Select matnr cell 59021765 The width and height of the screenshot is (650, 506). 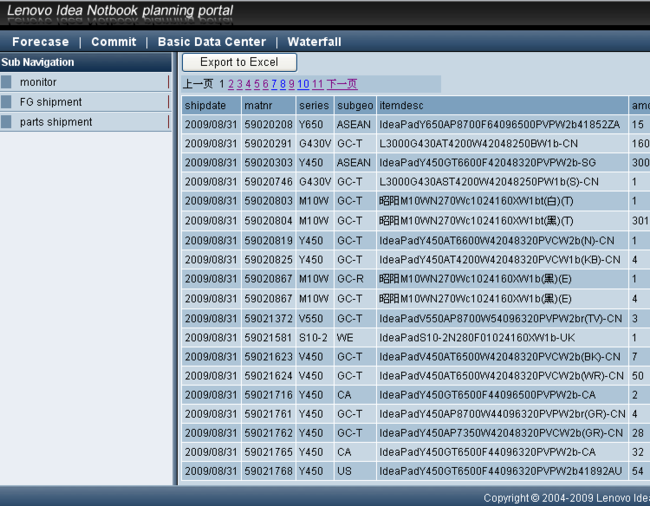coord(269,452)
